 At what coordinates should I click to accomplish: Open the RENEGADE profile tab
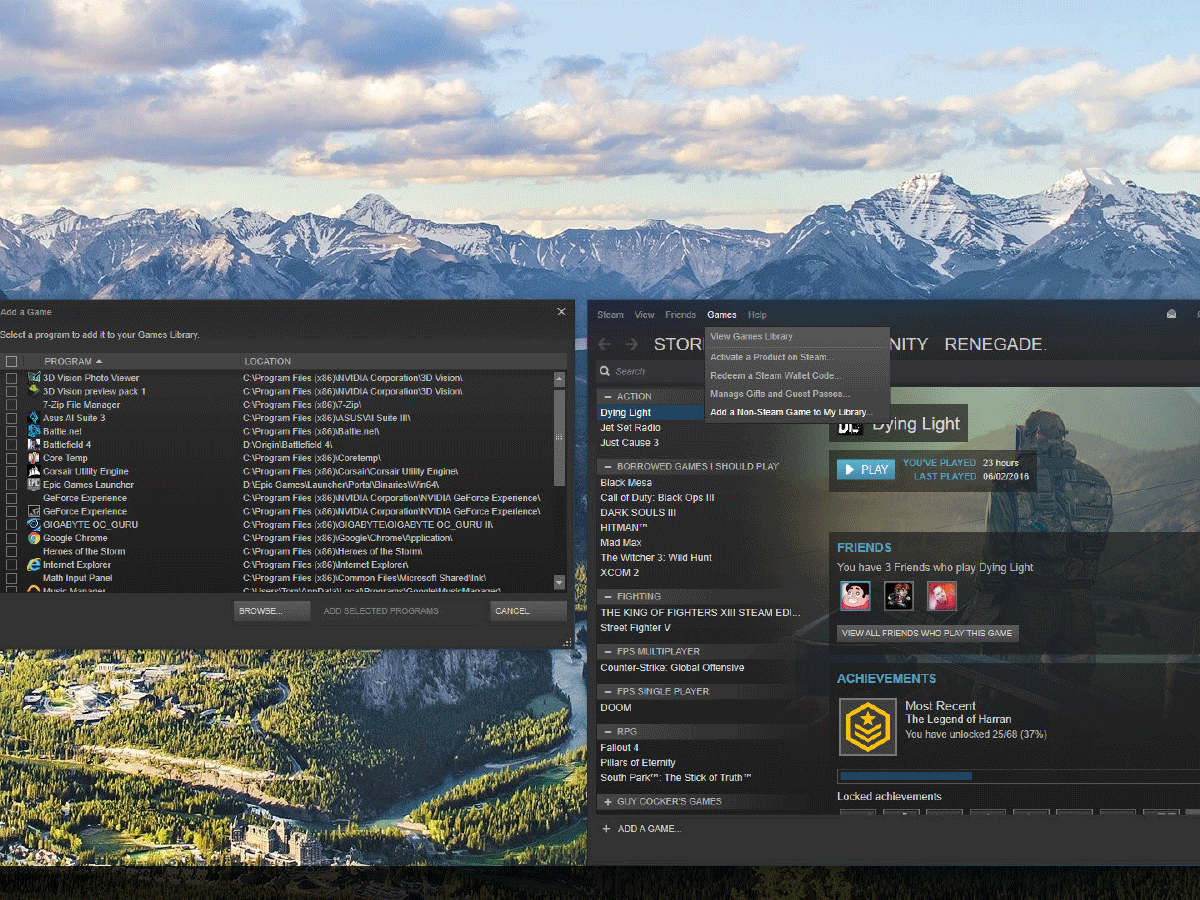click(995, 344)
